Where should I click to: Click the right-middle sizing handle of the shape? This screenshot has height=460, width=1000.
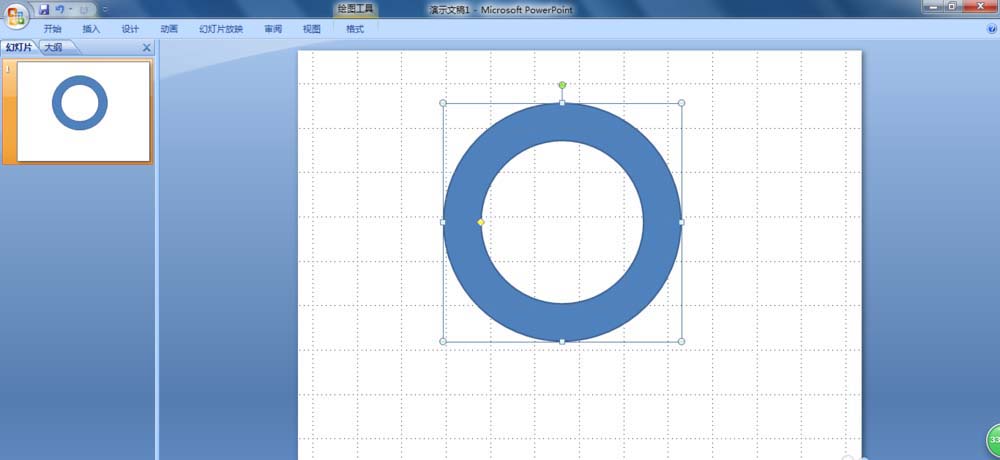[681, 222]
